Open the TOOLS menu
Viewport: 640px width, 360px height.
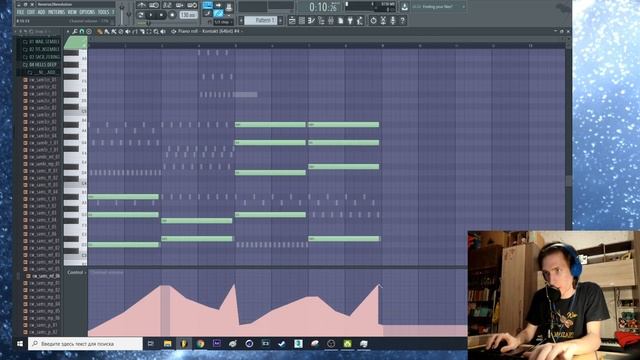[x=103, y=12]
